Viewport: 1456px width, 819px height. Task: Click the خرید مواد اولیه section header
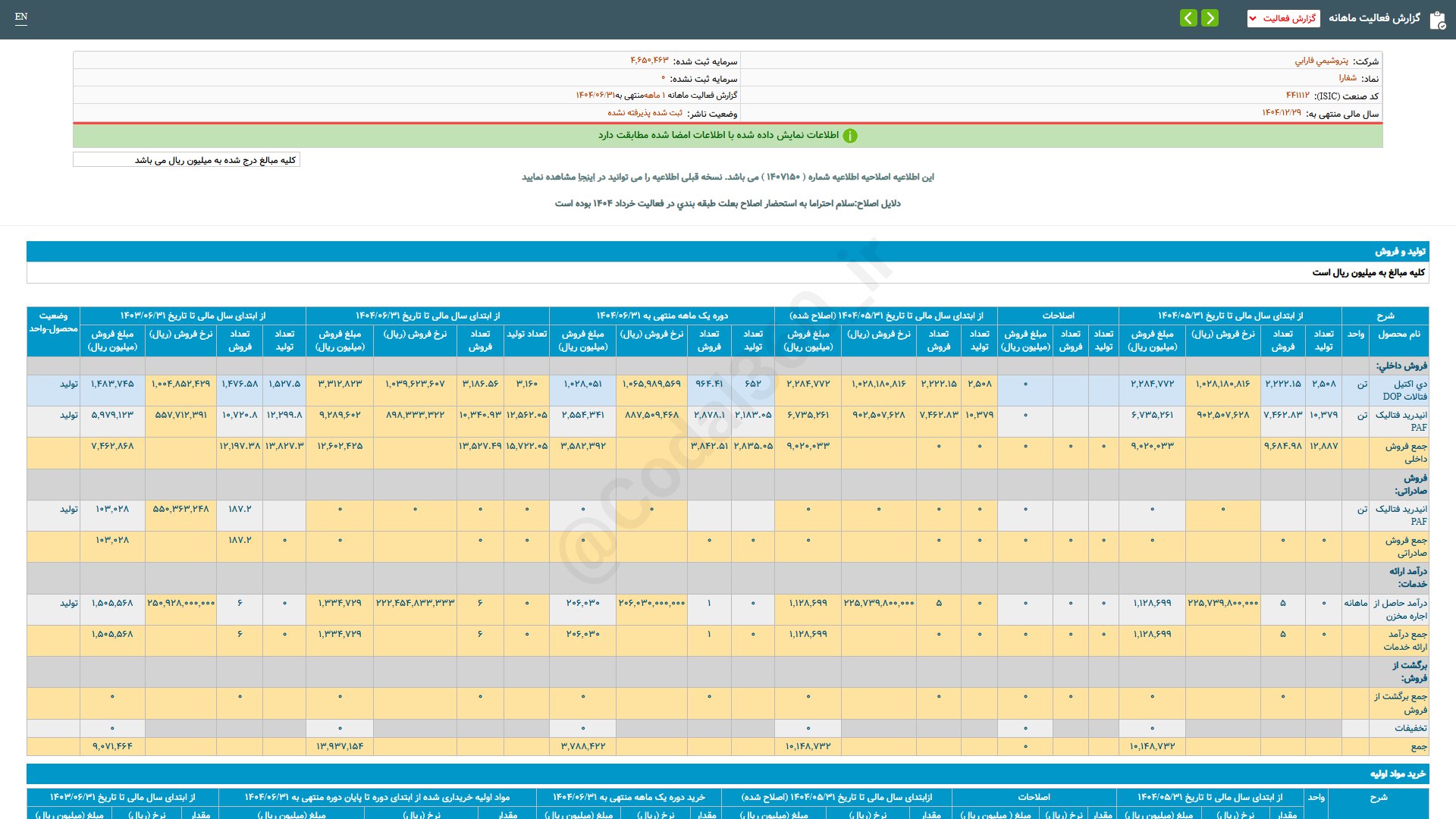point(1398,773)
